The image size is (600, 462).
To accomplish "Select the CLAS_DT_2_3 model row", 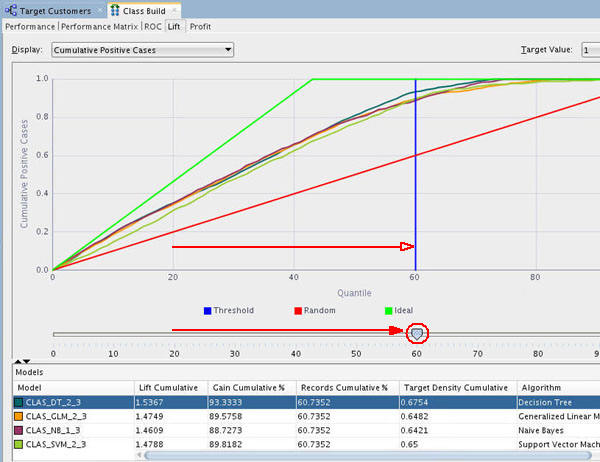I will click(307, 402).
